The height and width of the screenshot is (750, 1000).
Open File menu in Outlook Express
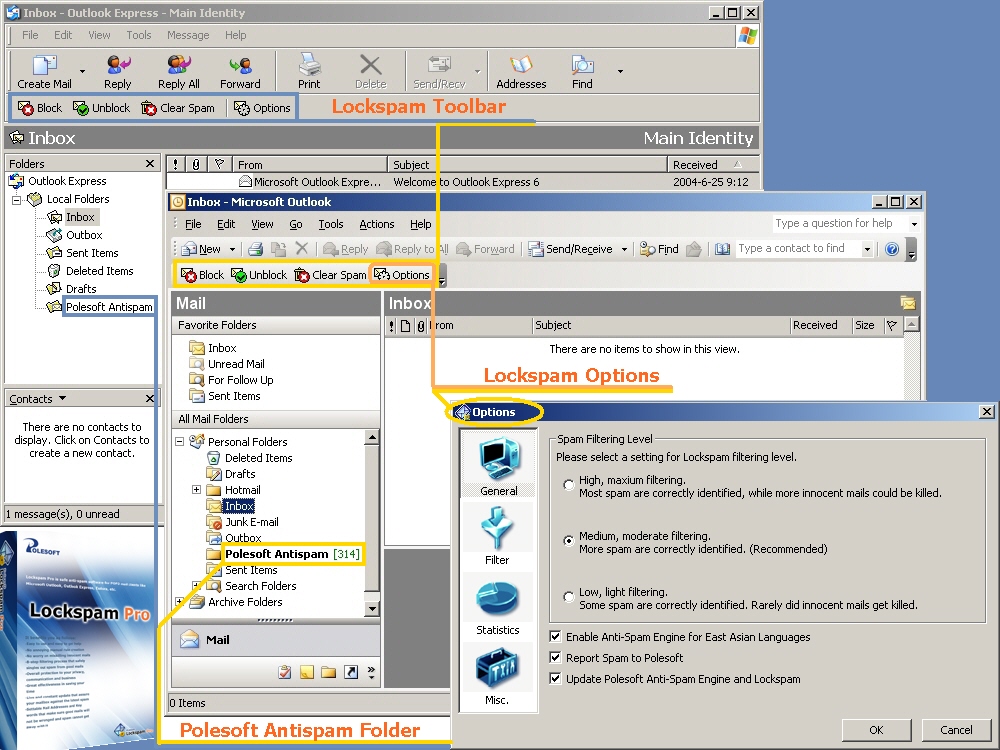pyautogui.click(x=30, y=35)
